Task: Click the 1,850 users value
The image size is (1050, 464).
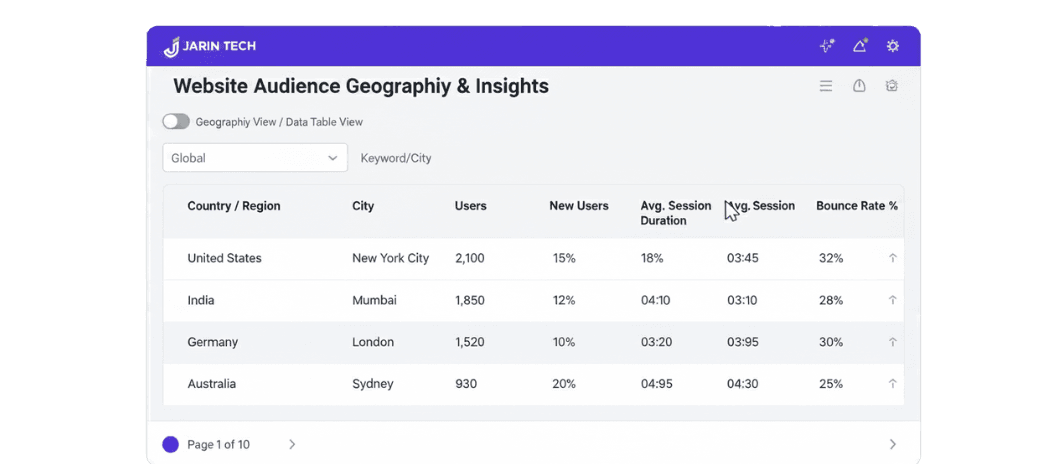Action: (469, 300)
